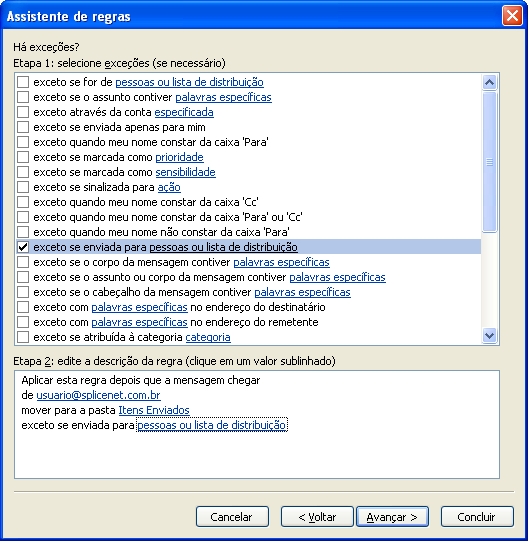
Task: Click 'pessoas ou lista de distribuição' in description
Action: 212,425
